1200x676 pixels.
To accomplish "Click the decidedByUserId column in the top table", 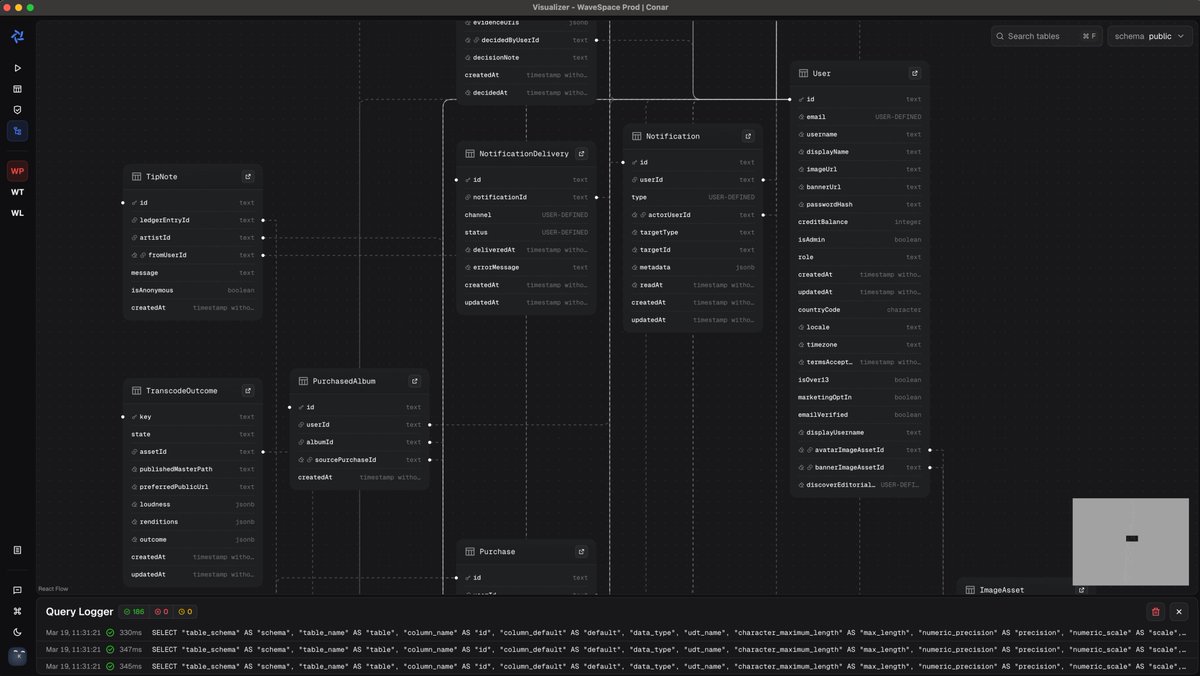I will pyautogui.click(x=527, y=40).
